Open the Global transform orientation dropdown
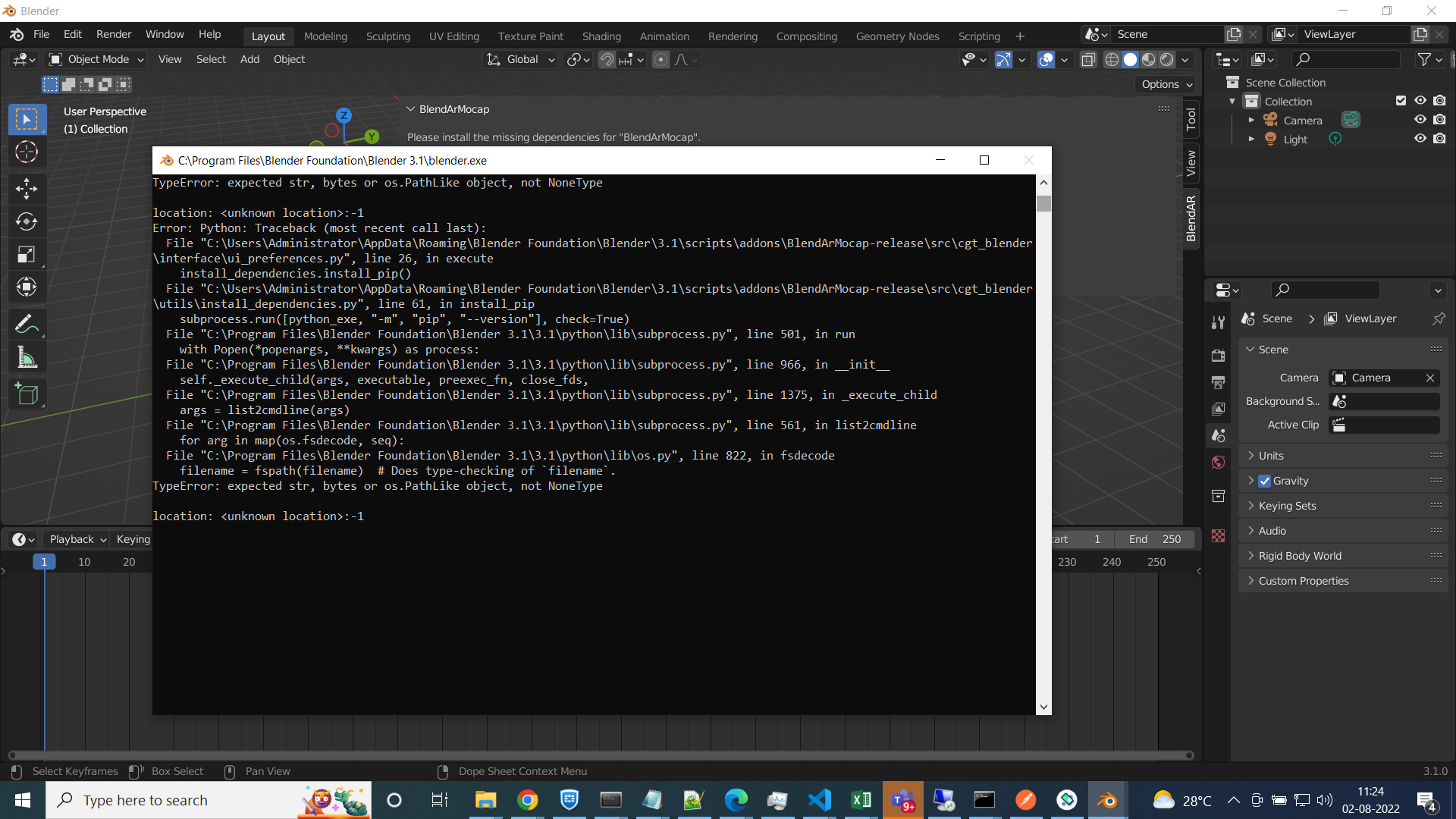Image resolution: width=1456 pixels, height=819 pixels. (522, 59)
